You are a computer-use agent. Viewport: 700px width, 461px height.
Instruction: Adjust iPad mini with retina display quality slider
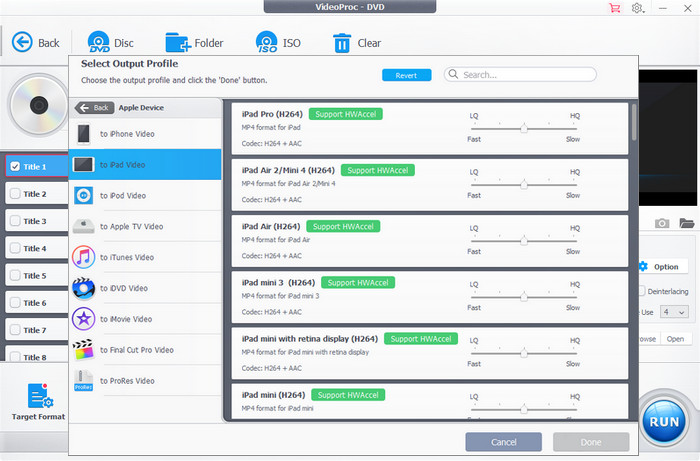[524, 353]
